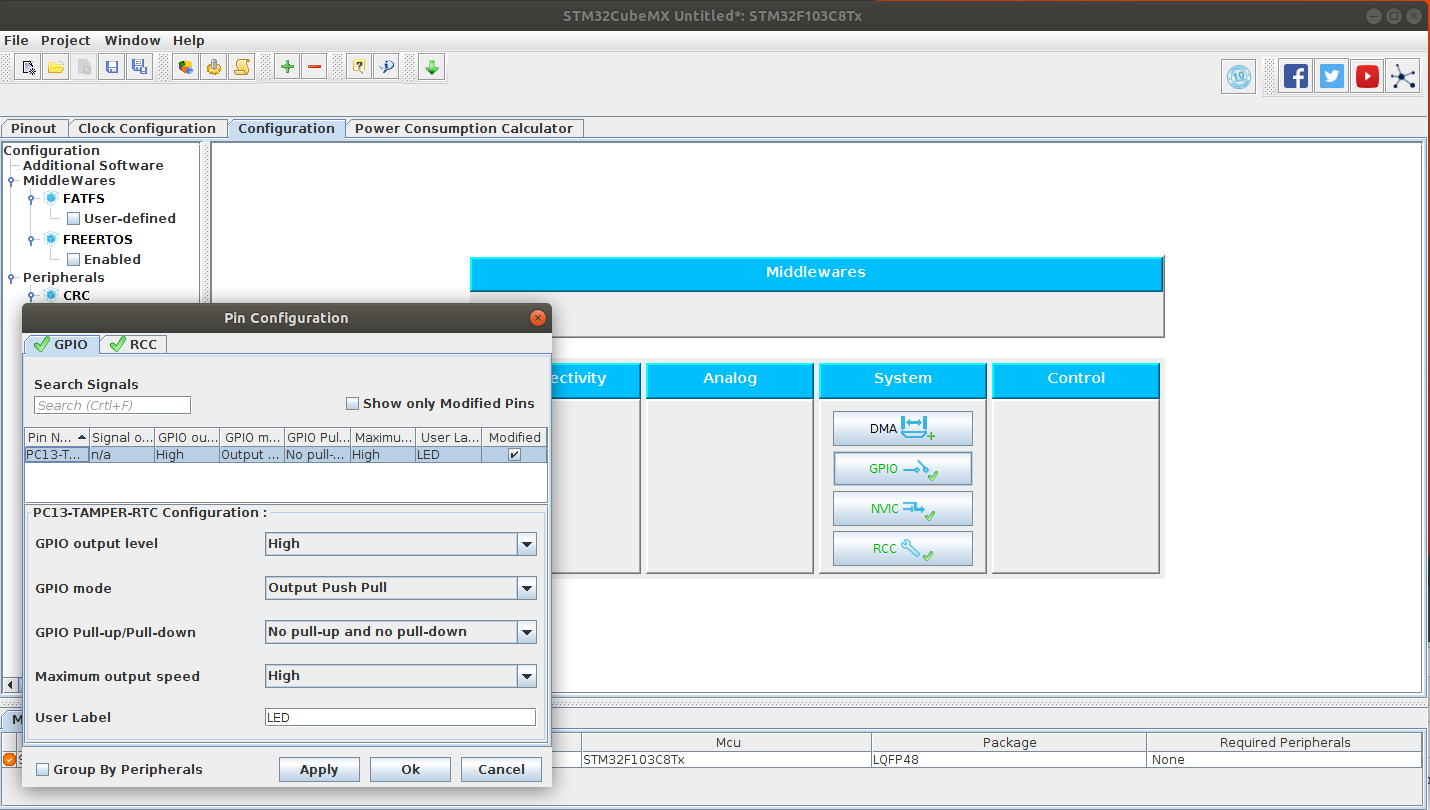Select the RCC tab in Pin Configuration
This screenshot has width=1430, height=810.
point(133,344)
